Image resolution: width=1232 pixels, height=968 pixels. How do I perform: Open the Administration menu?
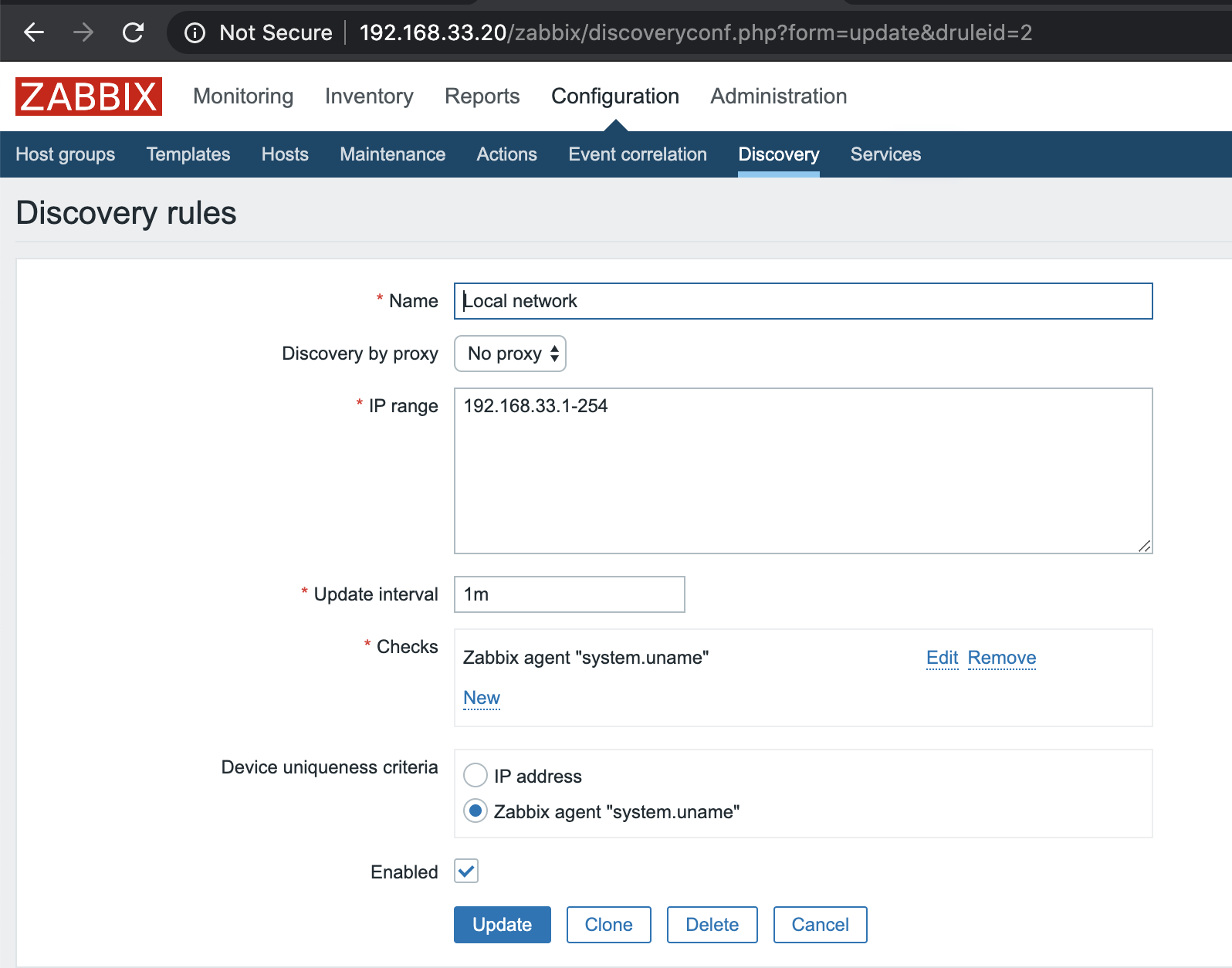[x=778, y=96]
